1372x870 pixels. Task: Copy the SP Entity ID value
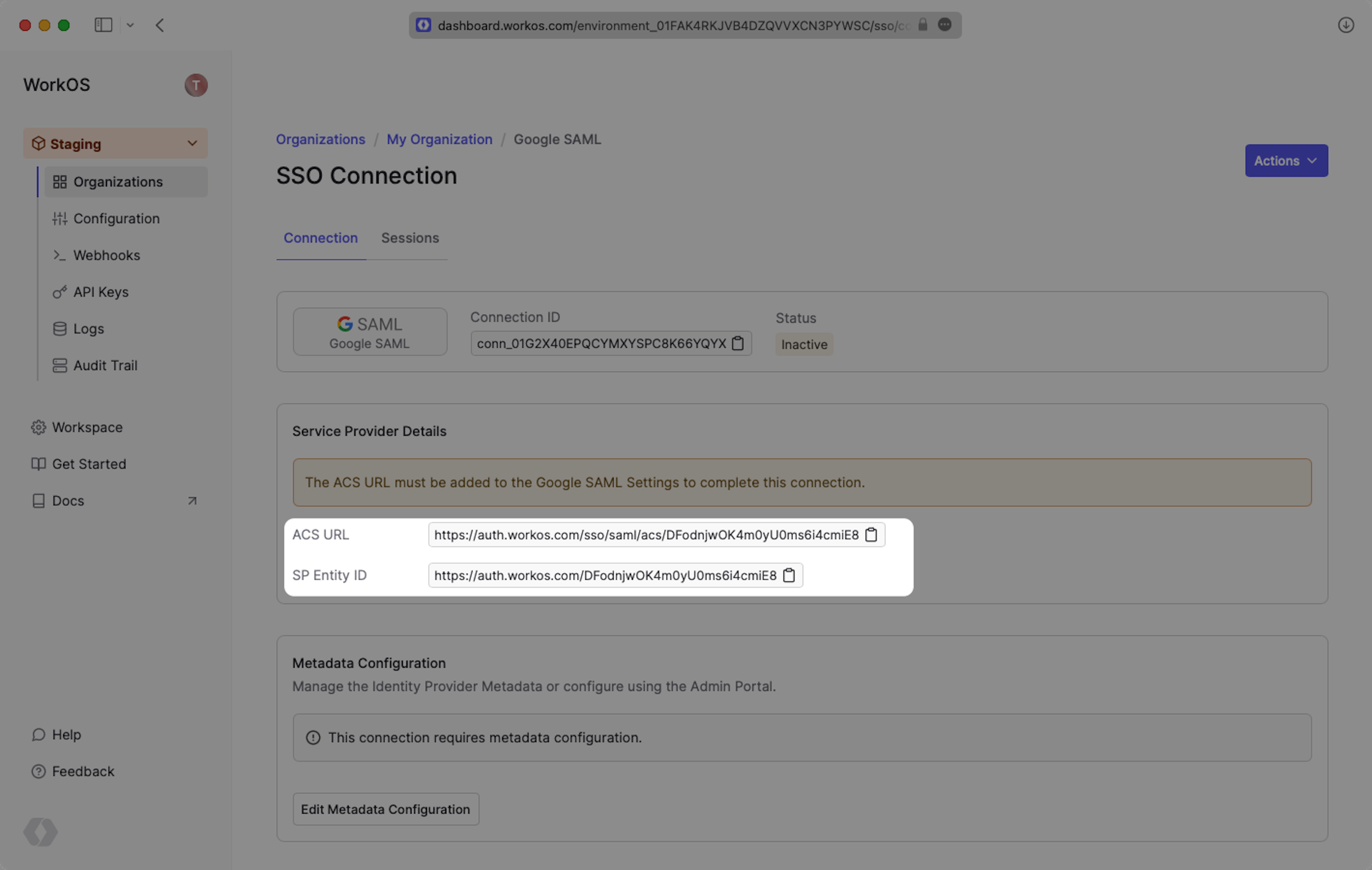tap(789, 575)
